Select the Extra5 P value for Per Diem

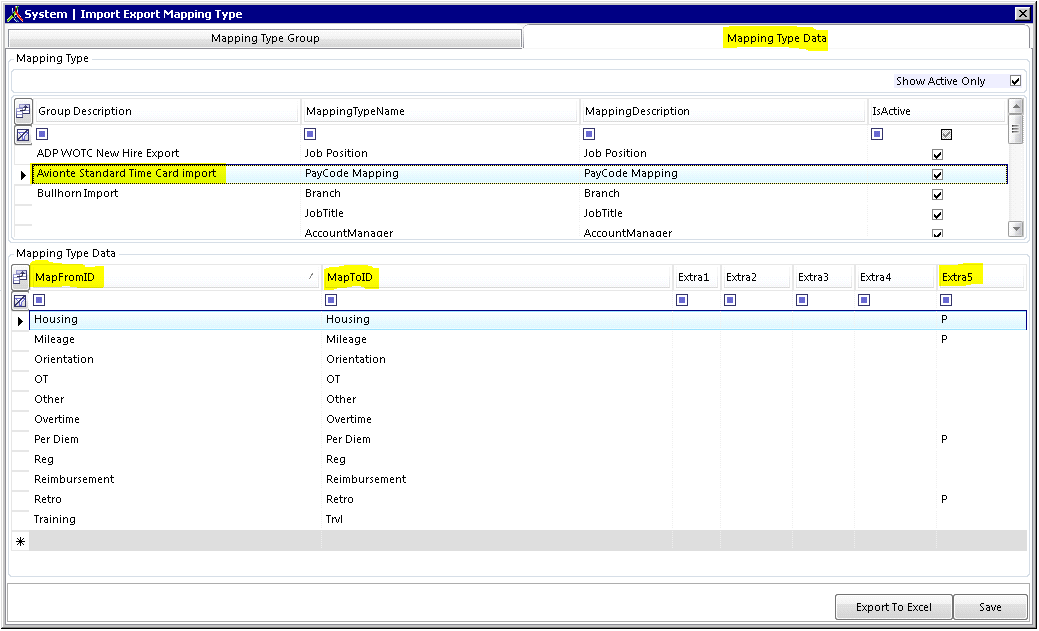coord(944,439)
